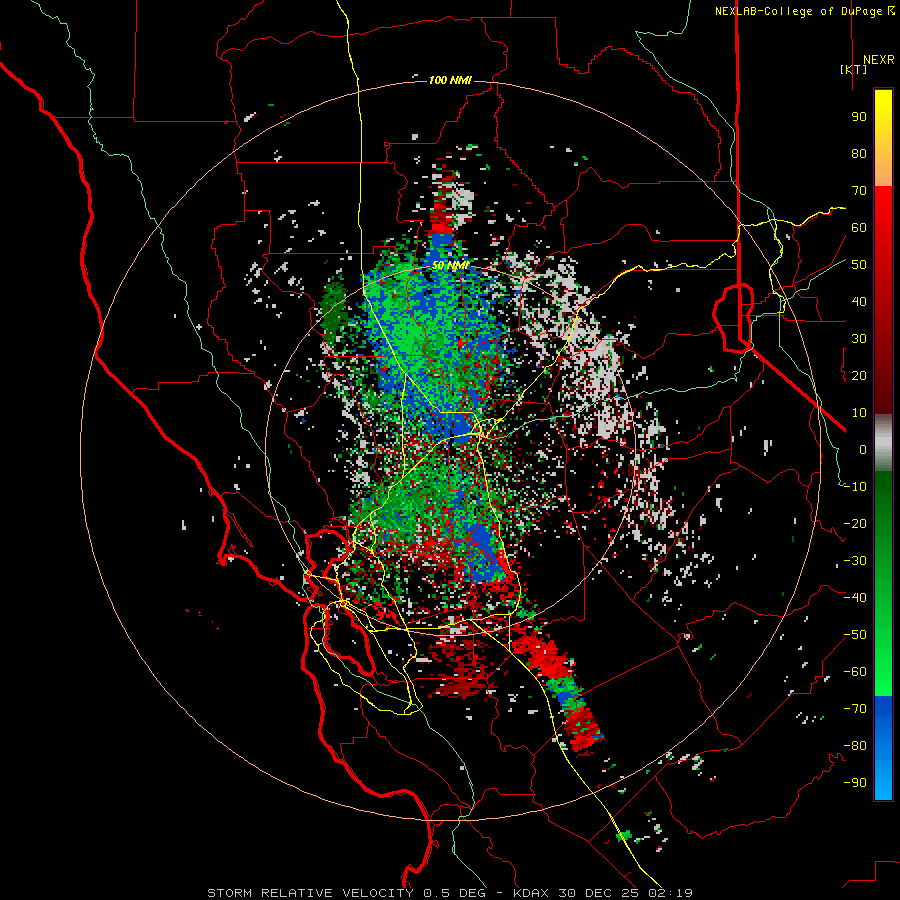Click the -80 value on the velocity scale
This screenshot has height=900, width=900.
point(855,746)
